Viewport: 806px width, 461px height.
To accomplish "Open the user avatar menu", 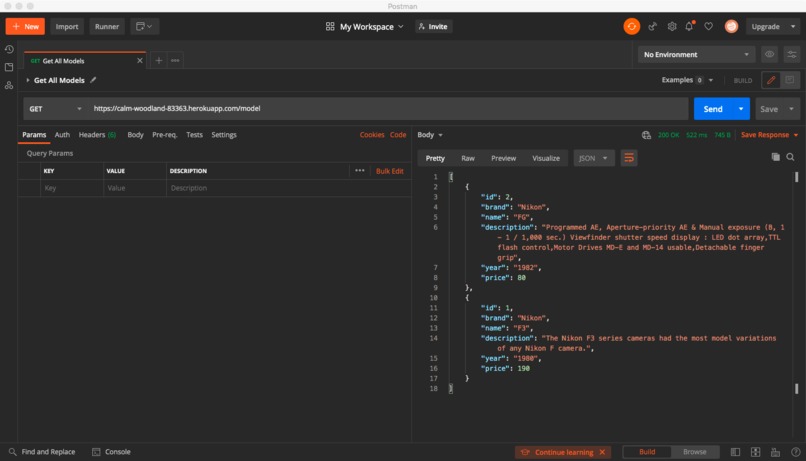I will click(x=731, y=26).
